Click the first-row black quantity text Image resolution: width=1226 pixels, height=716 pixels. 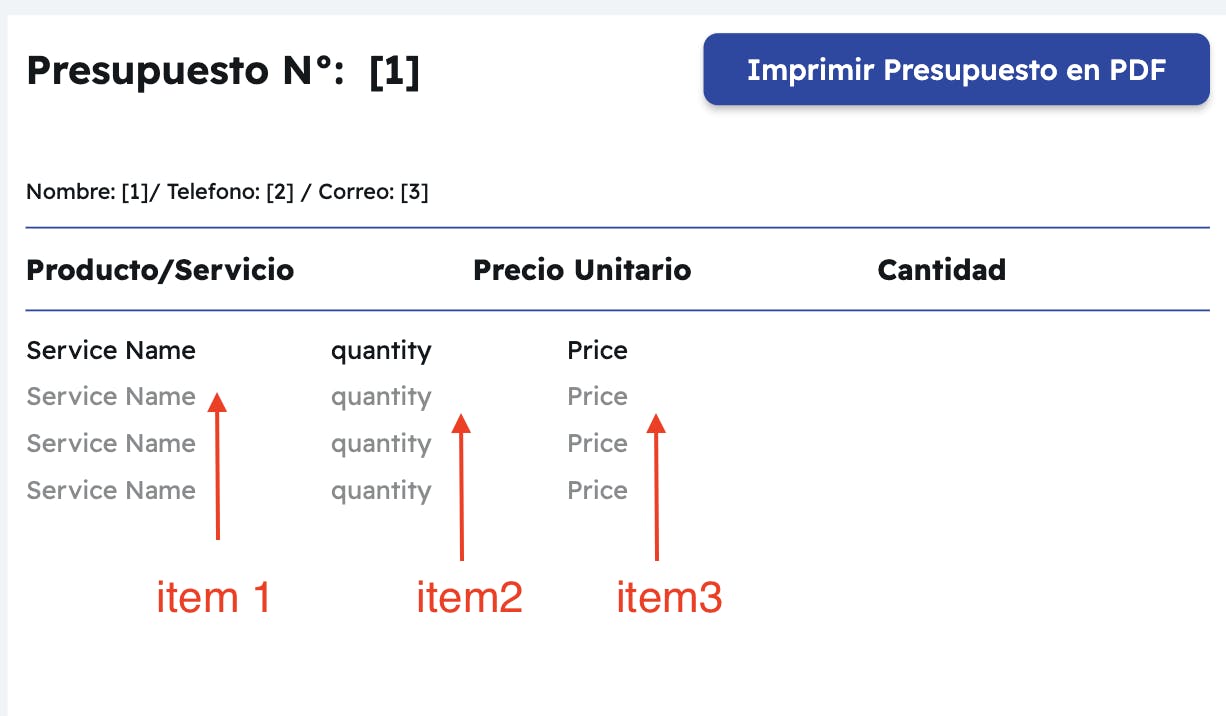(381, 351)
